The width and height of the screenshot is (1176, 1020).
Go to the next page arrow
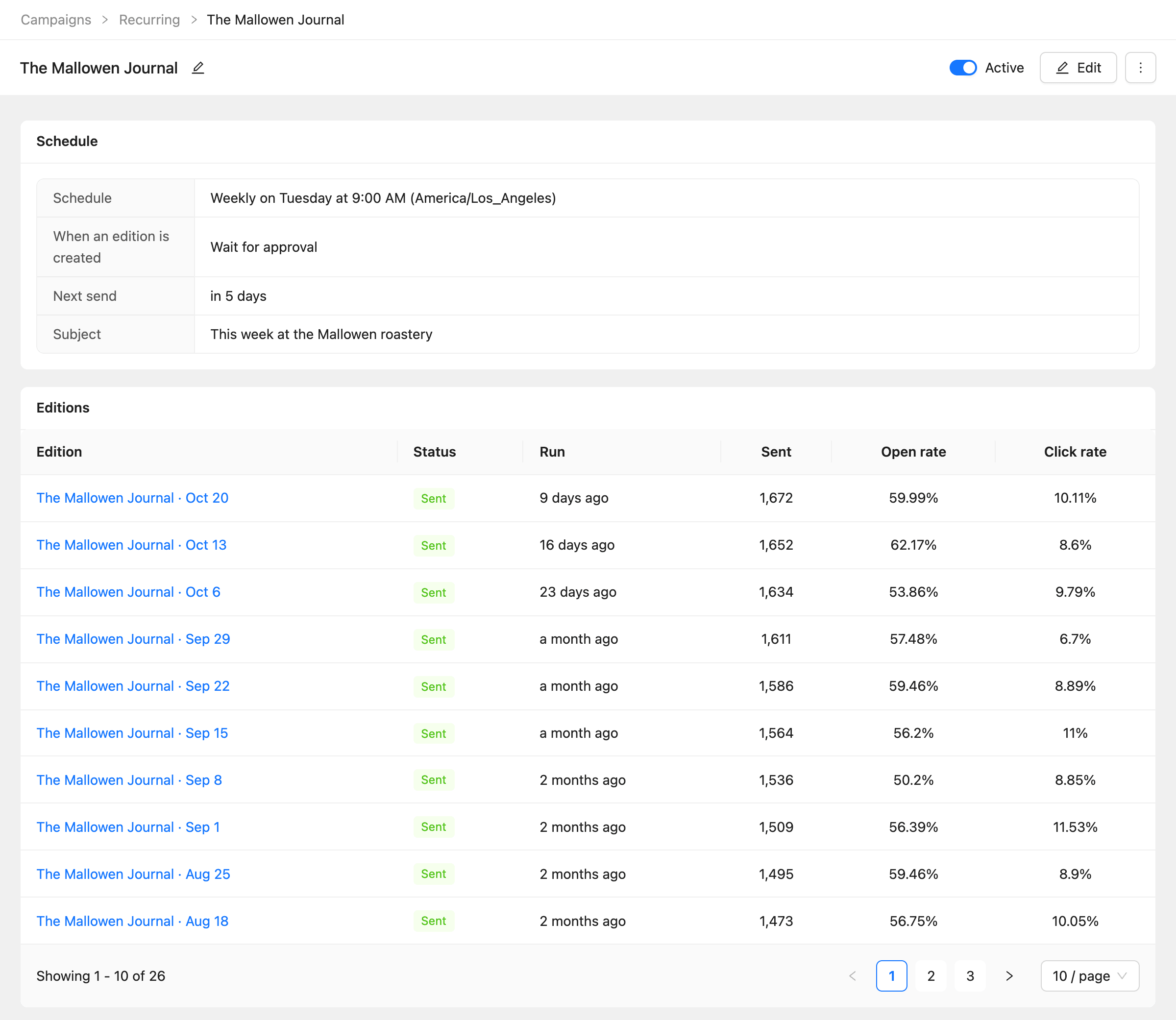(1009, 975)
